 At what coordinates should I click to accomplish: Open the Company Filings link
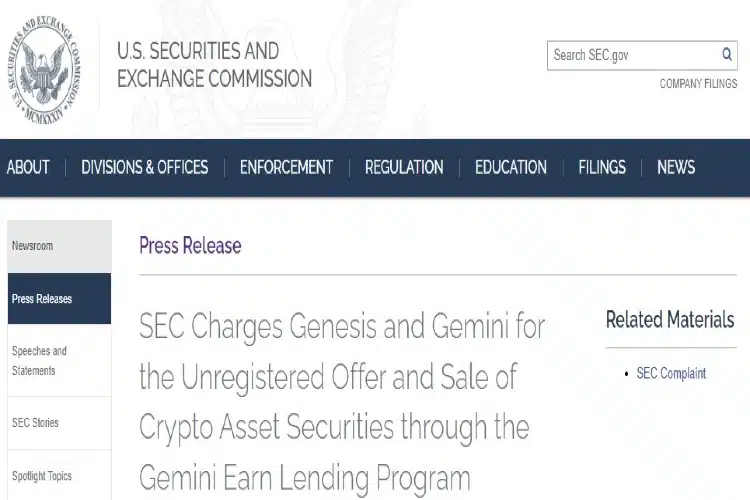(698, 84)
